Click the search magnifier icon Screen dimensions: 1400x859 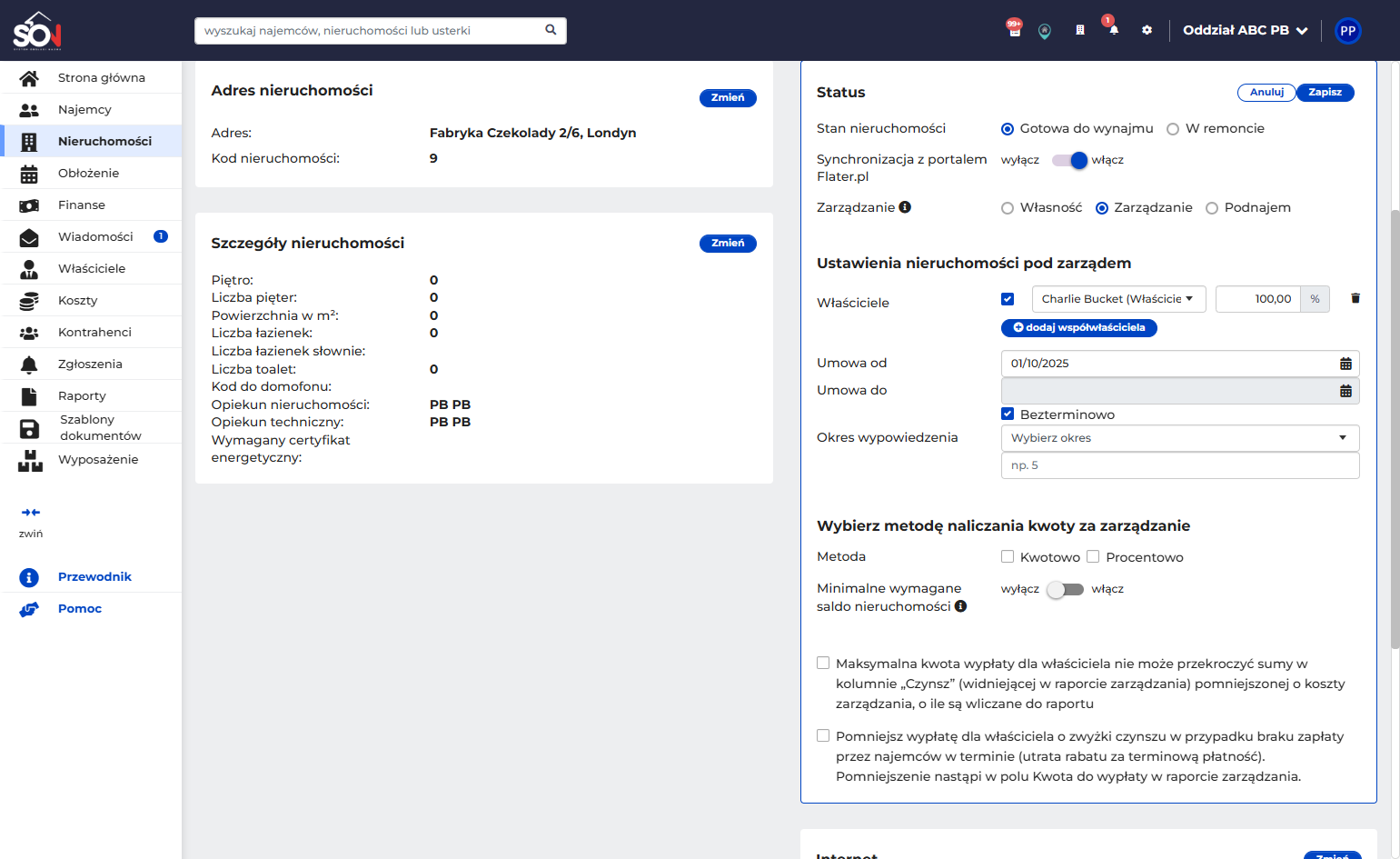click(x=551, y=30)
